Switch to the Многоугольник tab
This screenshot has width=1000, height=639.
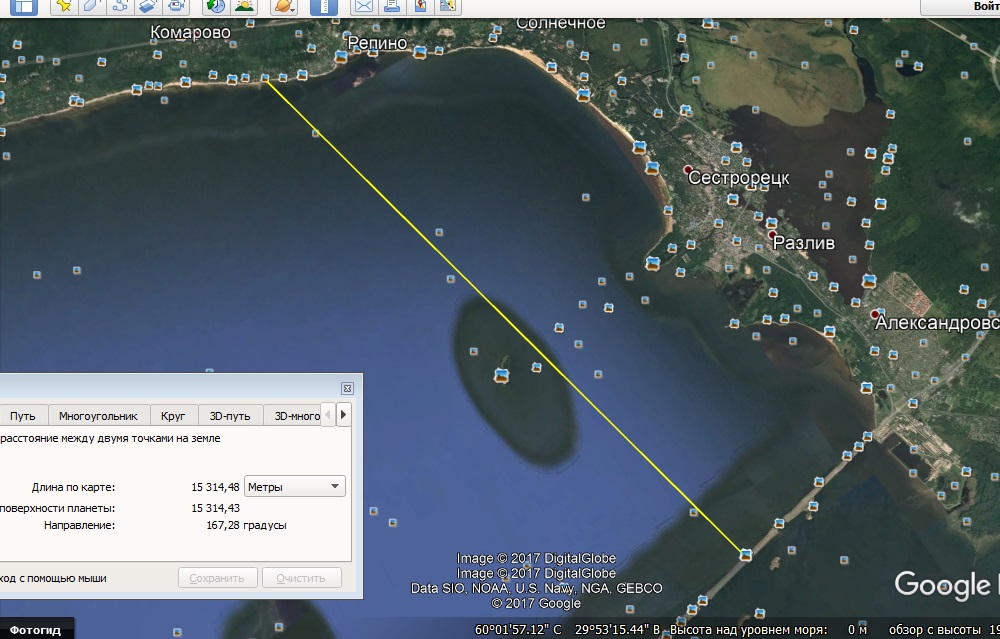click(x=98, y=416)
